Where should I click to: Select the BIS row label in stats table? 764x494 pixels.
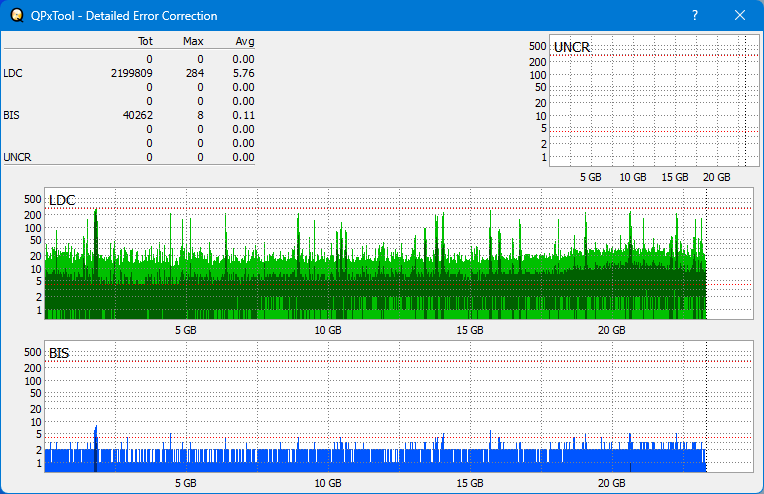(x=11, y=115)
